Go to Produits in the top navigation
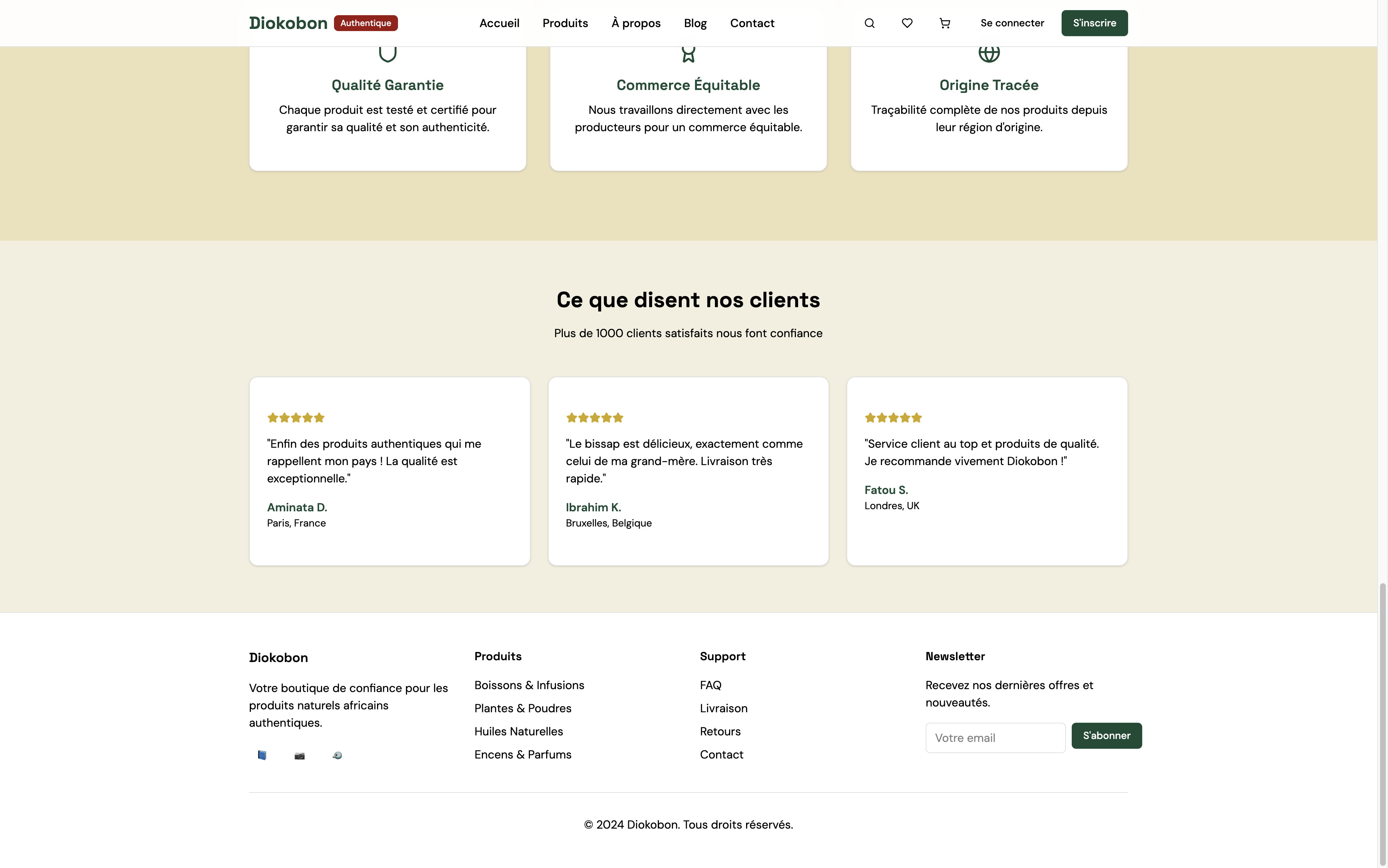This screenshot has height=868, width=1388. (x=565, y=23)
